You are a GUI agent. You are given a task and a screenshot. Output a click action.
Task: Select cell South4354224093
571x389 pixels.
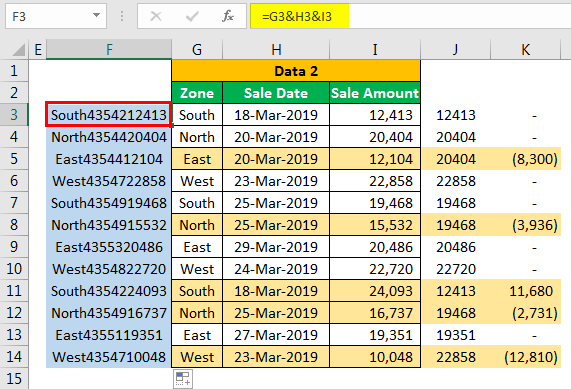pyautogui.click(x=109, y=291)
